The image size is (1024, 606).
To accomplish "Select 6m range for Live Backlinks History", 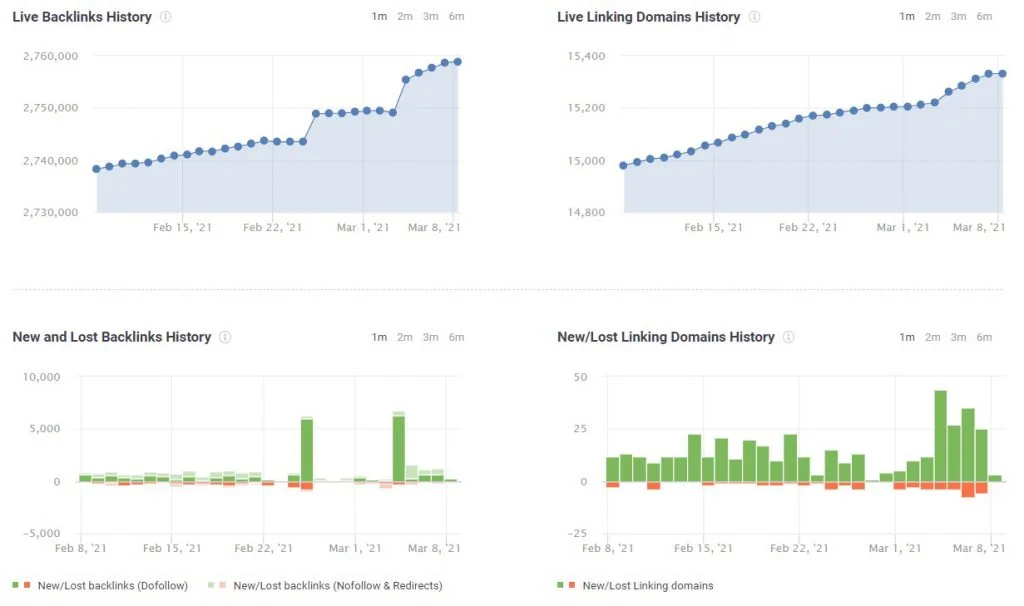I will pyautogui.click(x=456, y=16).
